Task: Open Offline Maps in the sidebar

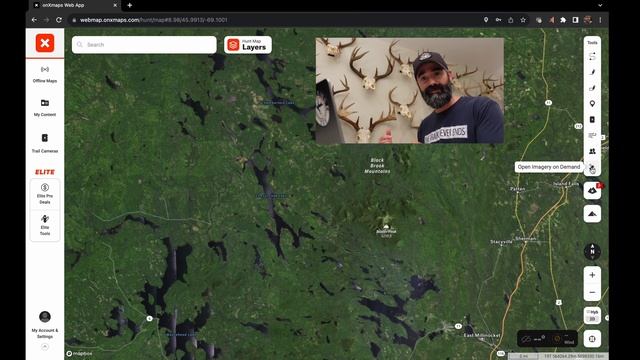Action: coord(45,74)
